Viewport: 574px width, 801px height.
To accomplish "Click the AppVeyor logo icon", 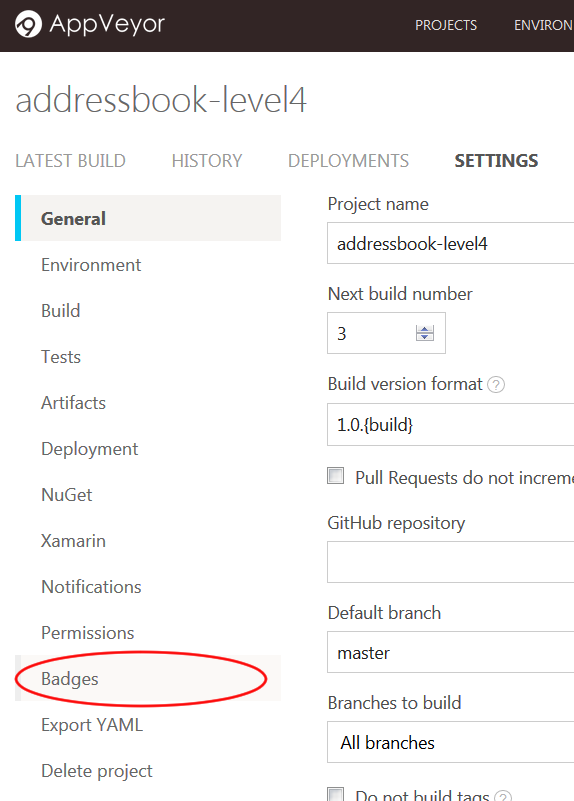I will click(x=28, y=24).
